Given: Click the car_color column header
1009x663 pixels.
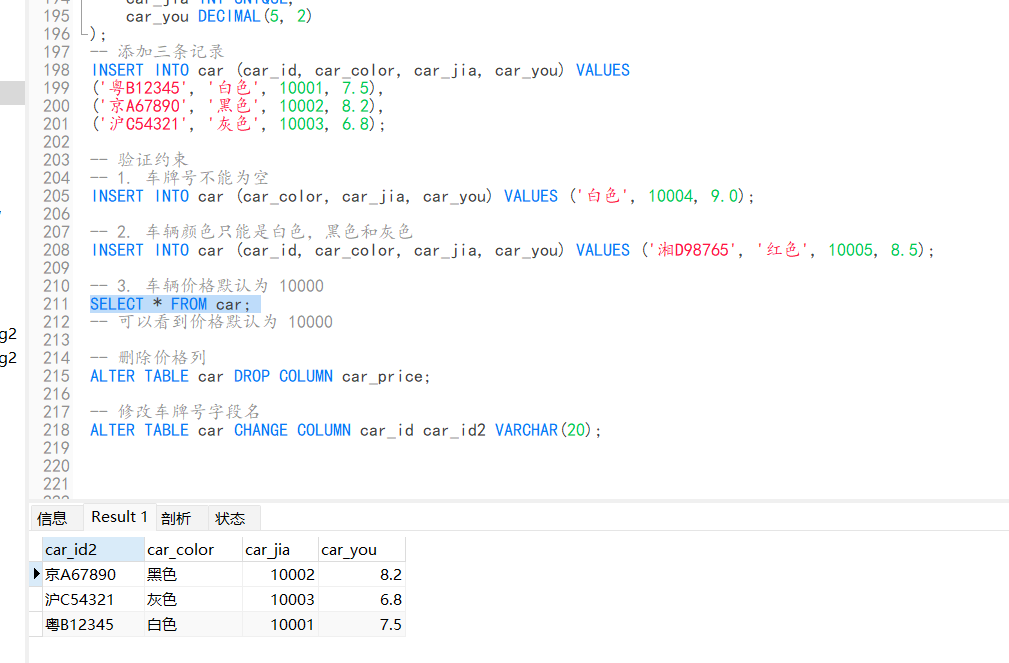Looking at the screenshot, I should [193, 550].
